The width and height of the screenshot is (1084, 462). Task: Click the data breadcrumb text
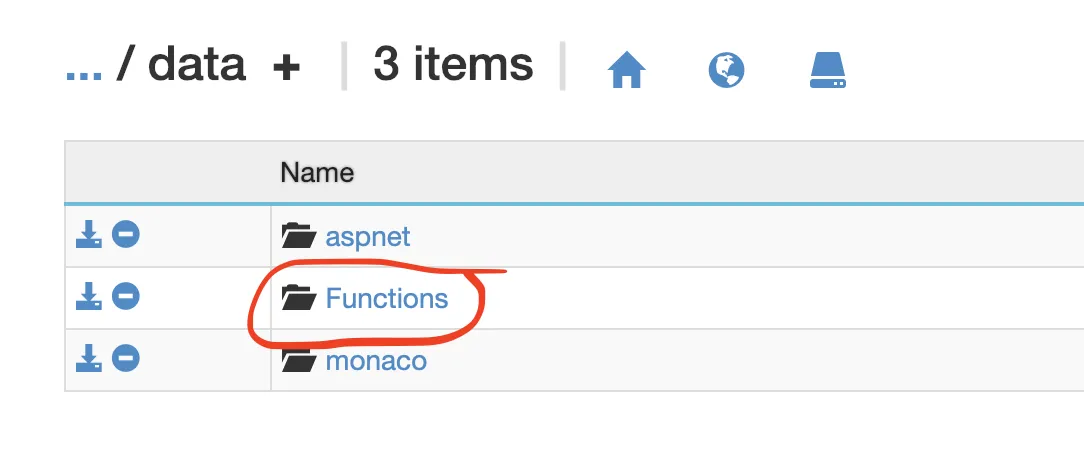196,66
